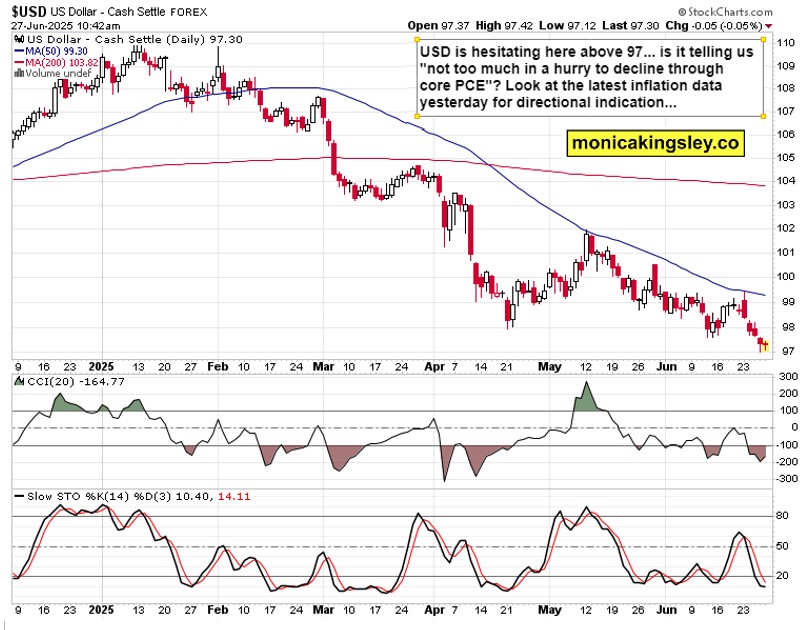The height and width of the screenshot is (630, 803).
Task: Click the monicakingsley.co yellow label
Action: pyautogui.click(x=656, y=142)
